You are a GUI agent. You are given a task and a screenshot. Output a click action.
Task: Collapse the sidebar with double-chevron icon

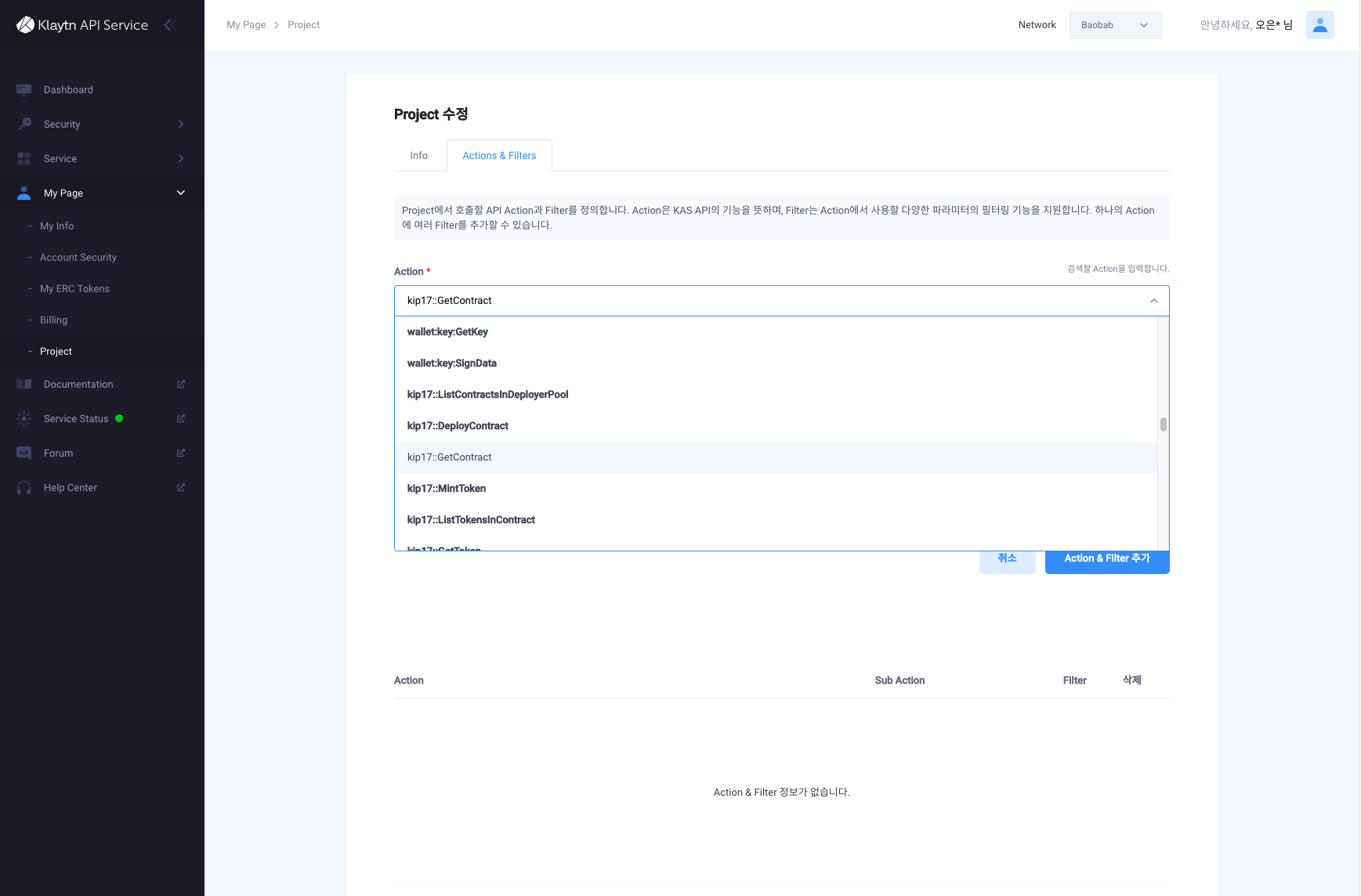[x=169, y=25]
